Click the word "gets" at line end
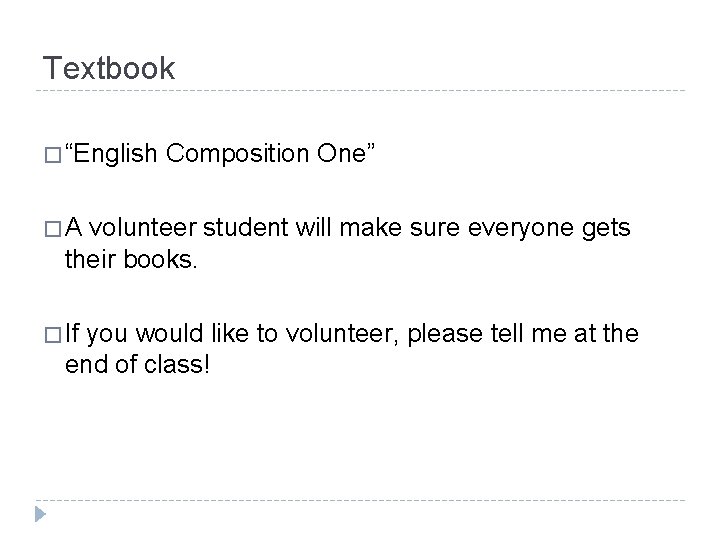Viewport: 720px width, 540px height. click(608, 230)
